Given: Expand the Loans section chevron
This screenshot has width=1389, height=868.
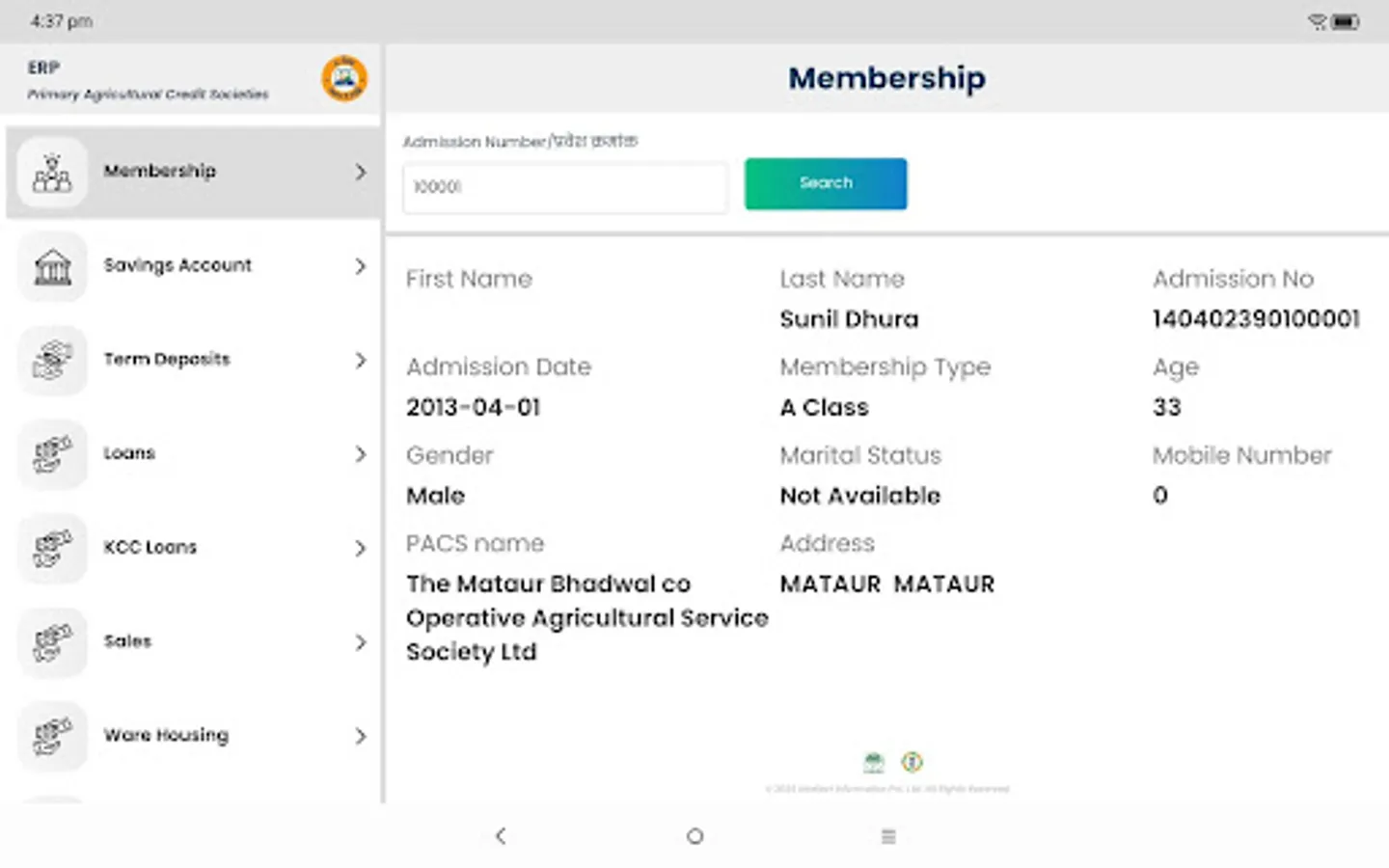Looking at the screenshot, I should (x=361, y=454).
